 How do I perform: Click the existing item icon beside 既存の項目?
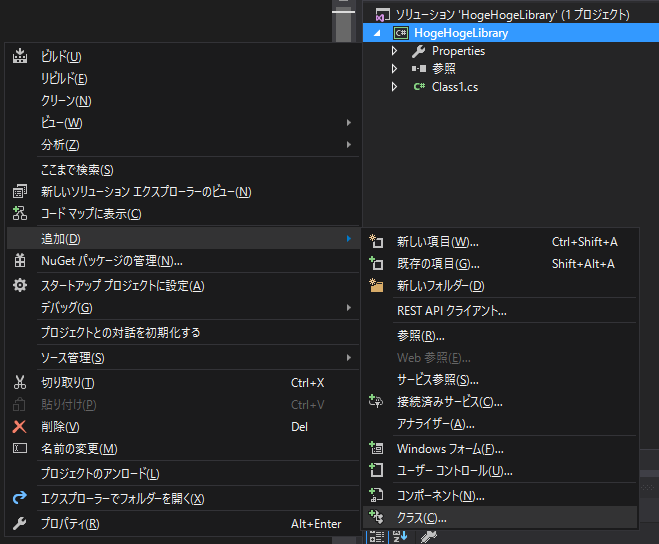coord(376,263)
